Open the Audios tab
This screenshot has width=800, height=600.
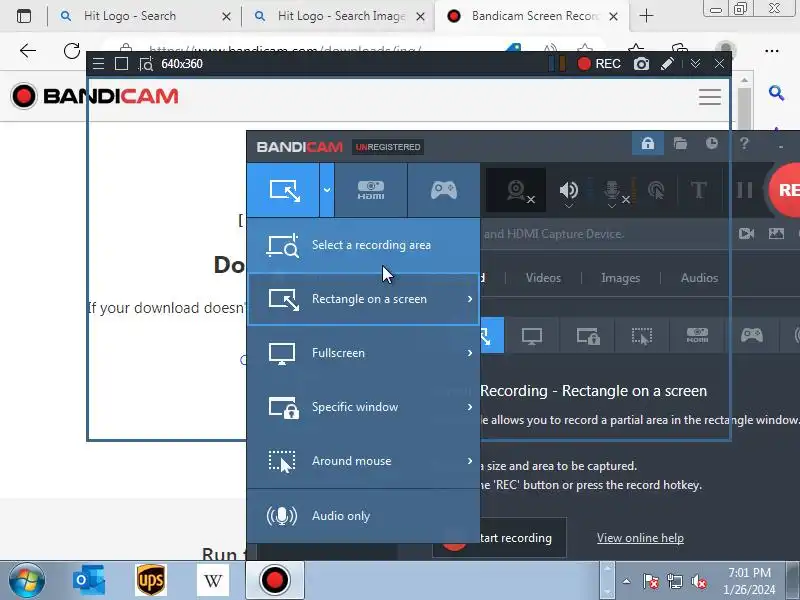tap(699, 278)
